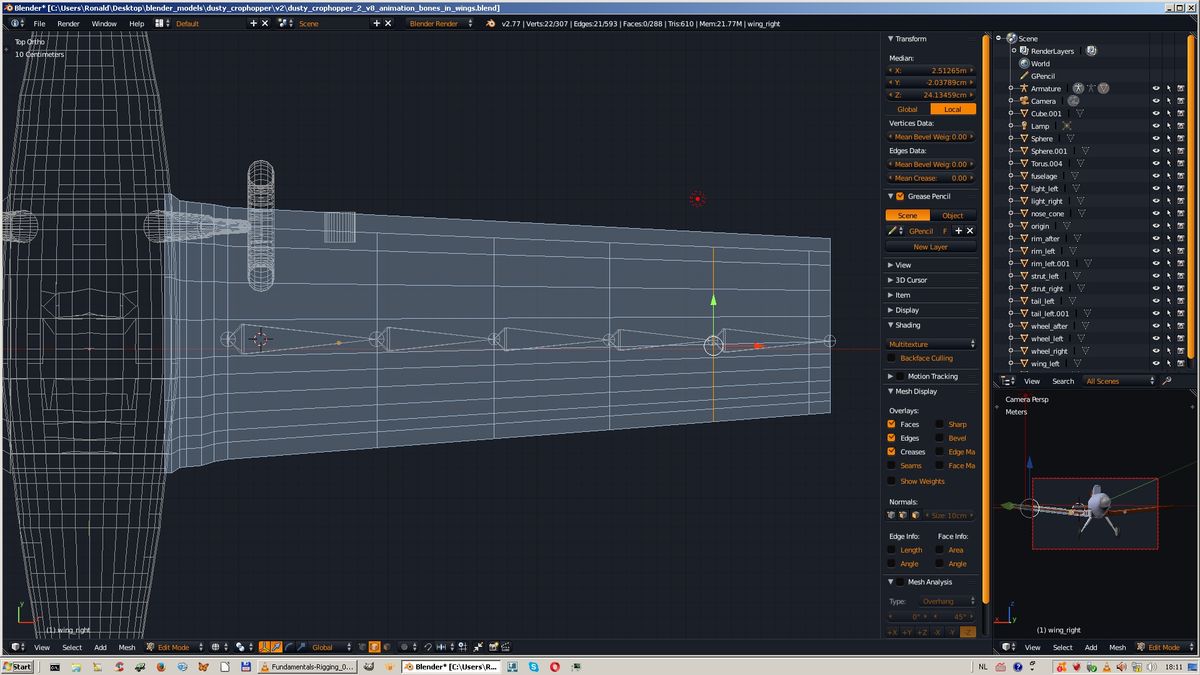
Task: Select the wing_left object in the outliner
Action: click(x=1045, y=364)
